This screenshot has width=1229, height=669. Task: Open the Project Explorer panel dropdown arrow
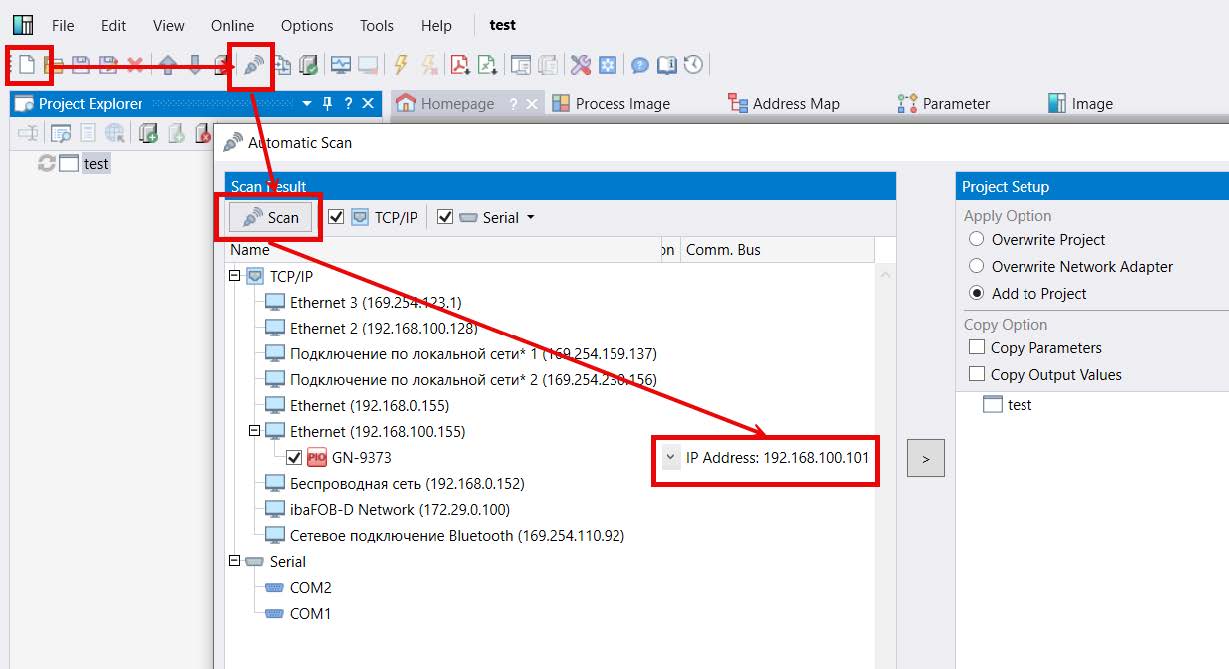pos(306,103)
